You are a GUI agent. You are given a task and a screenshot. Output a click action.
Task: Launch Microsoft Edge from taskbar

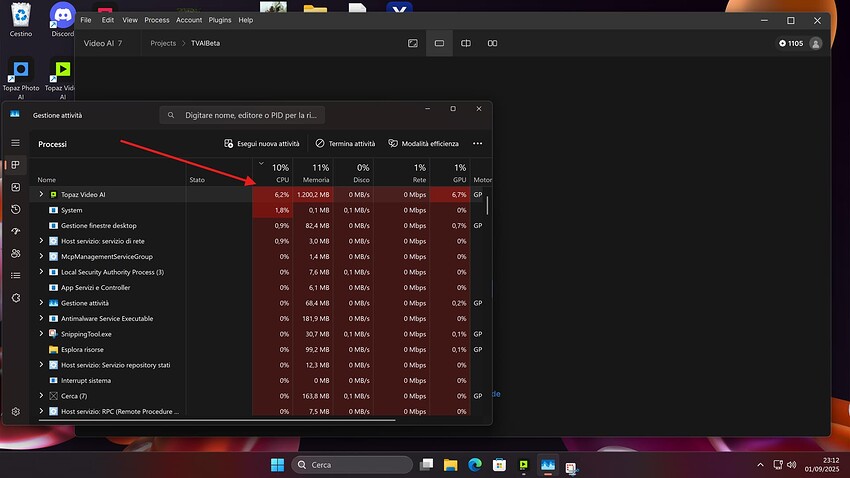click(475, 464)
